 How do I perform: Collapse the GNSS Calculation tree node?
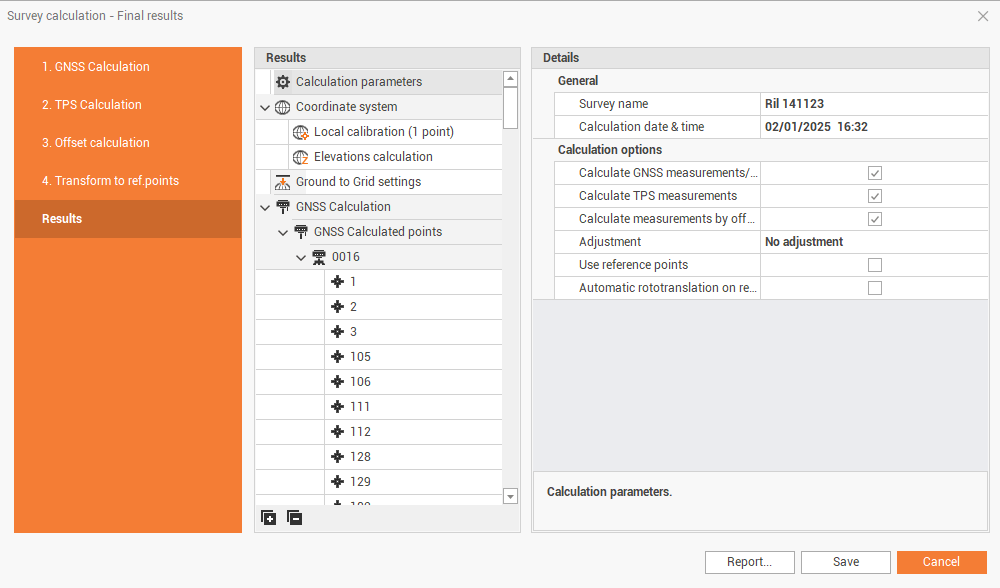(x=265, y=207)
